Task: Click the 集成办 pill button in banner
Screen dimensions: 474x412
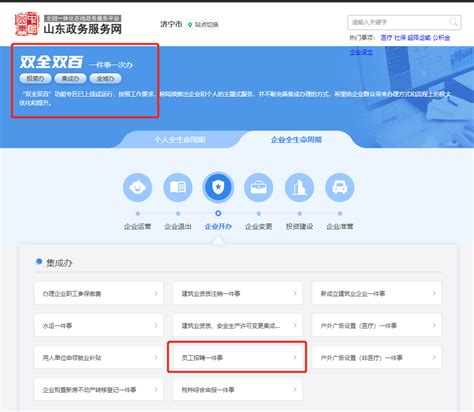Action: click(70, 79)
